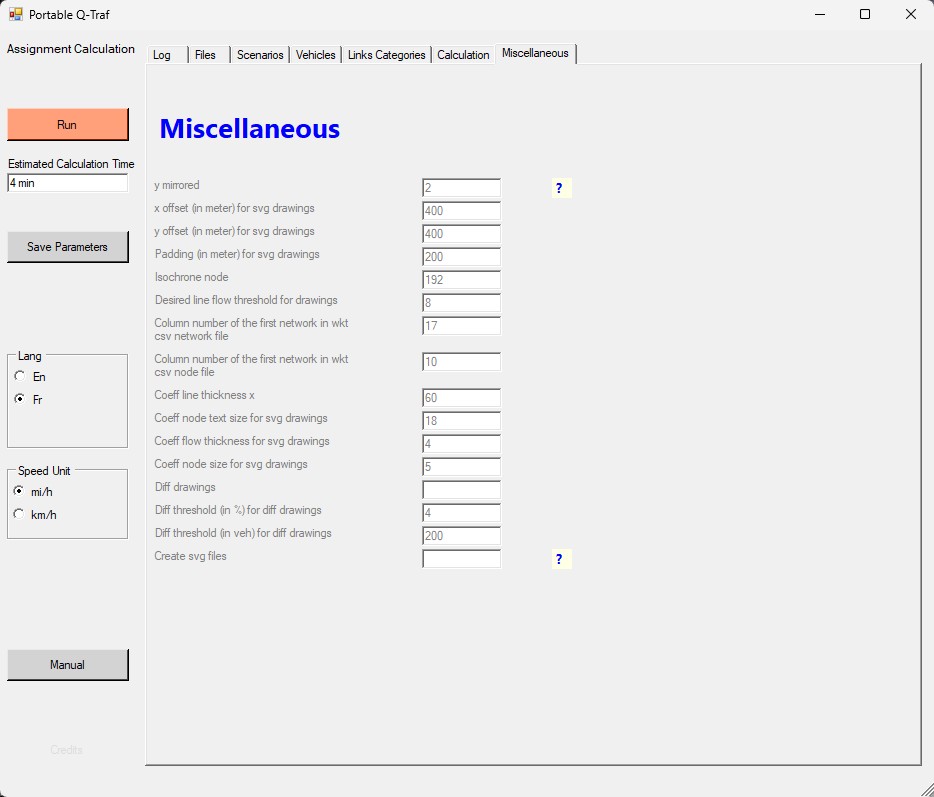
Task: Click the Diff drawings input field
Action: click(x=461, y=490)
